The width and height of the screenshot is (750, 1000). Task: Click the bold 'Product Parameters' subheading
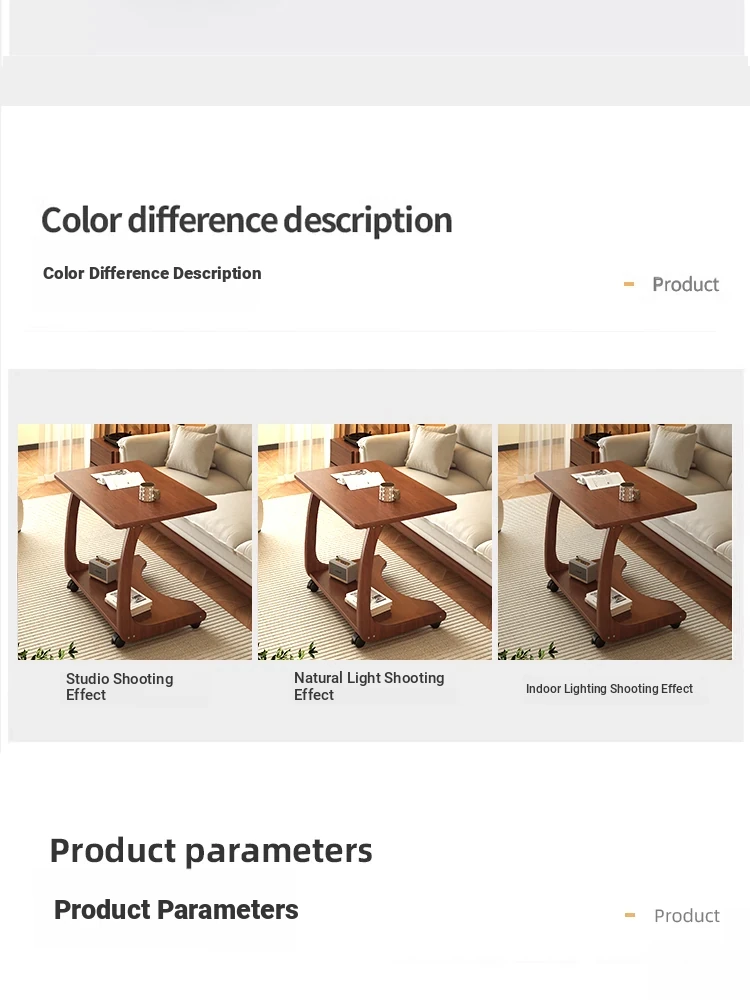click(176, 910)
